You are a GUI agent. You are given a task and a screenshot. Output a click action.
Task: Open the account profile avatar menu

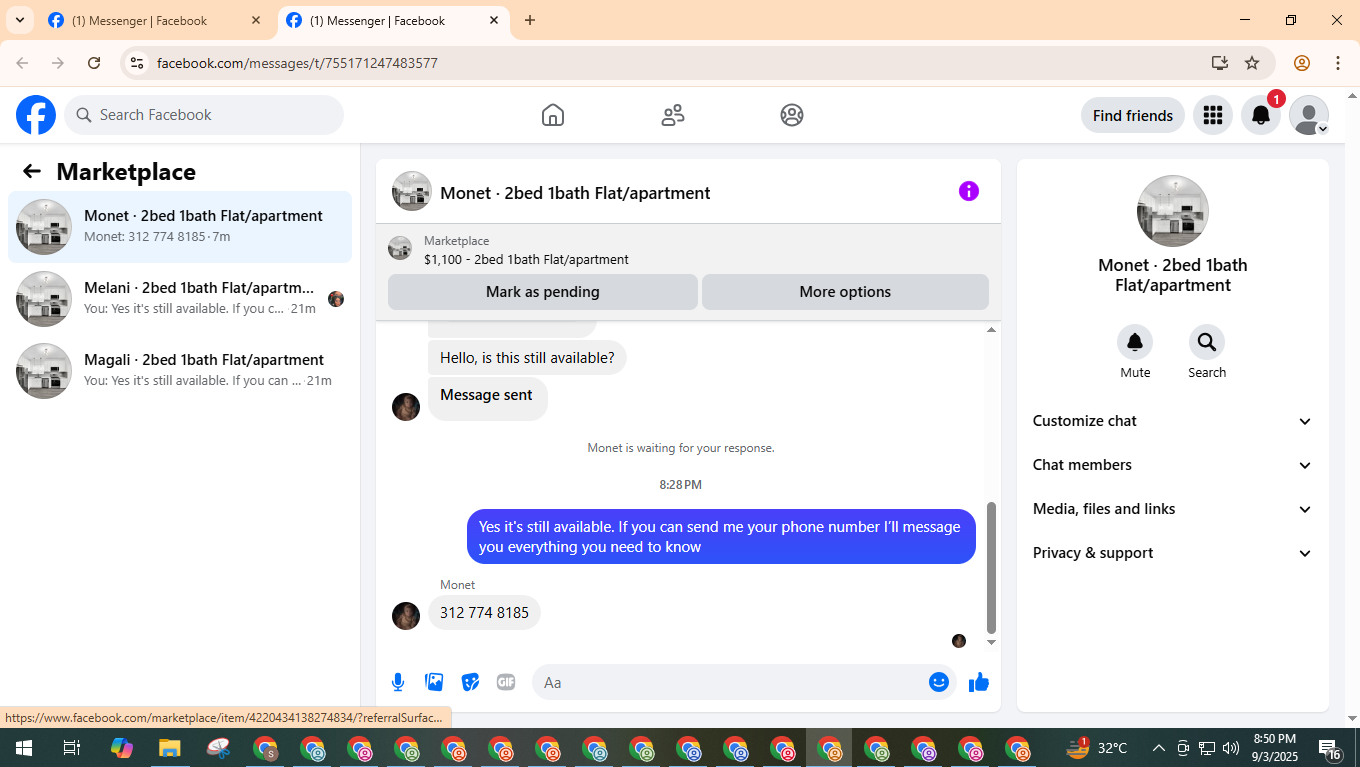coord(1309,115)
